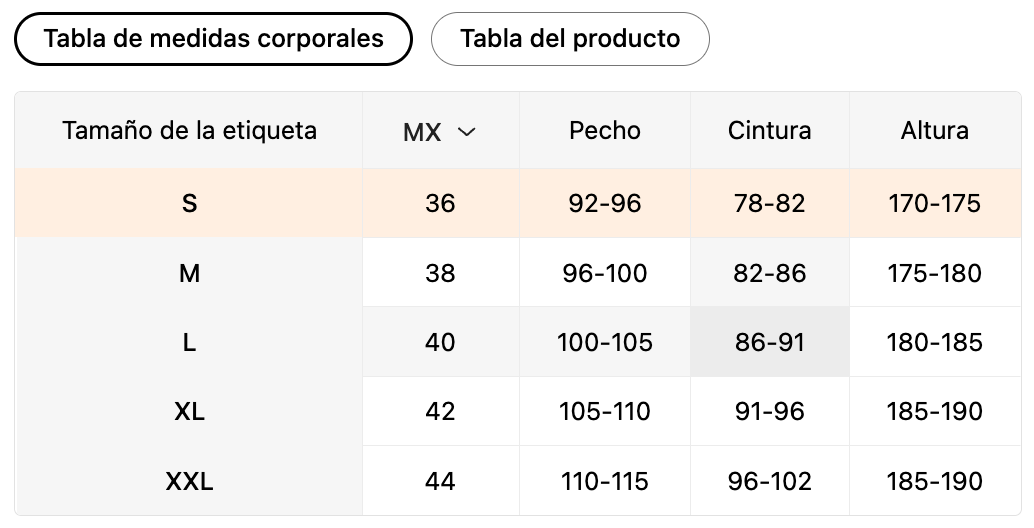This screenshot has height=528, width=1034.
Task: Click the 100-105 Pecho cell
Action: click(x=605, y=342)
